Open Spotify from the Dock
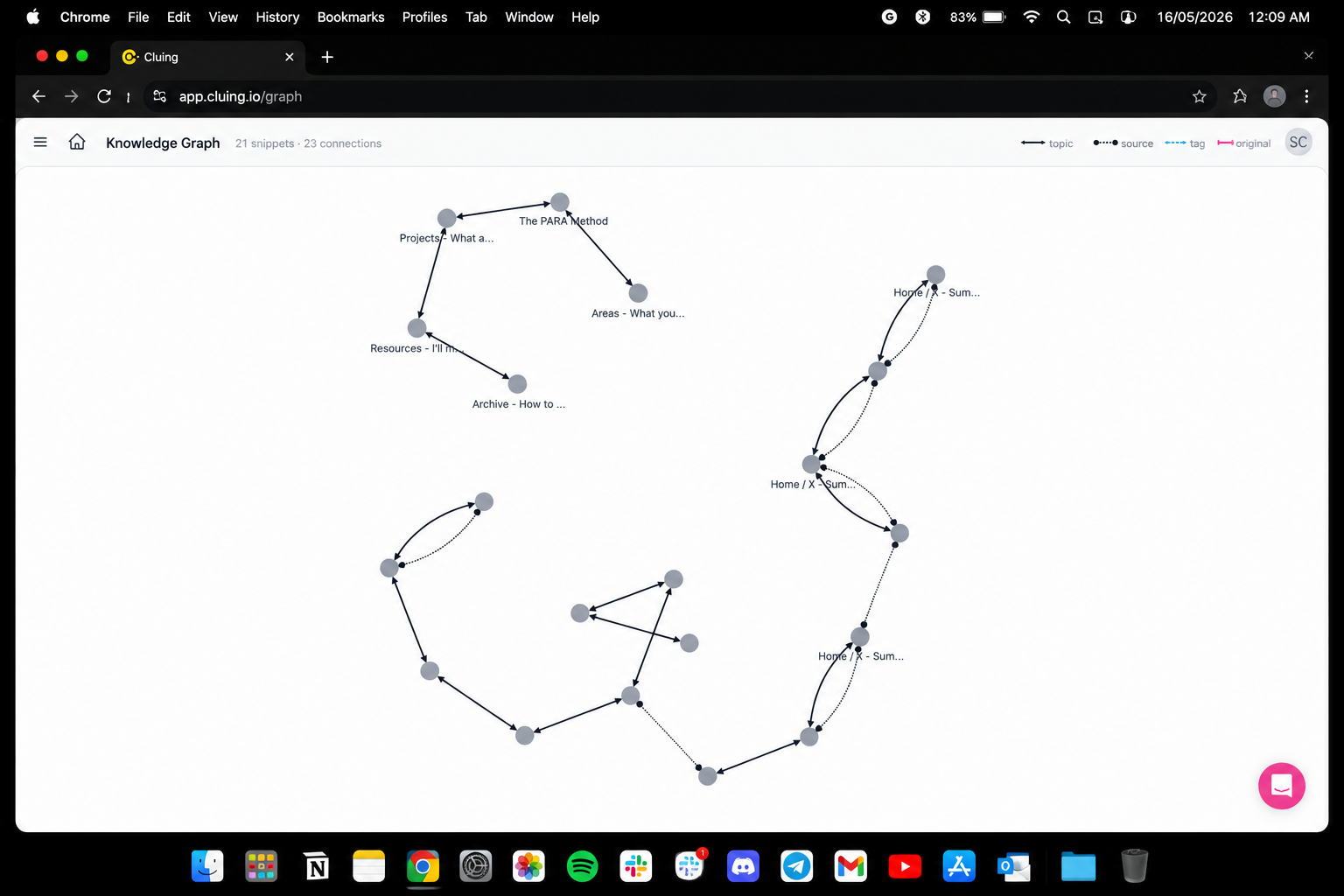This screenshot has height=896, width=1344. pyautogui.click(x=582, y=866)
